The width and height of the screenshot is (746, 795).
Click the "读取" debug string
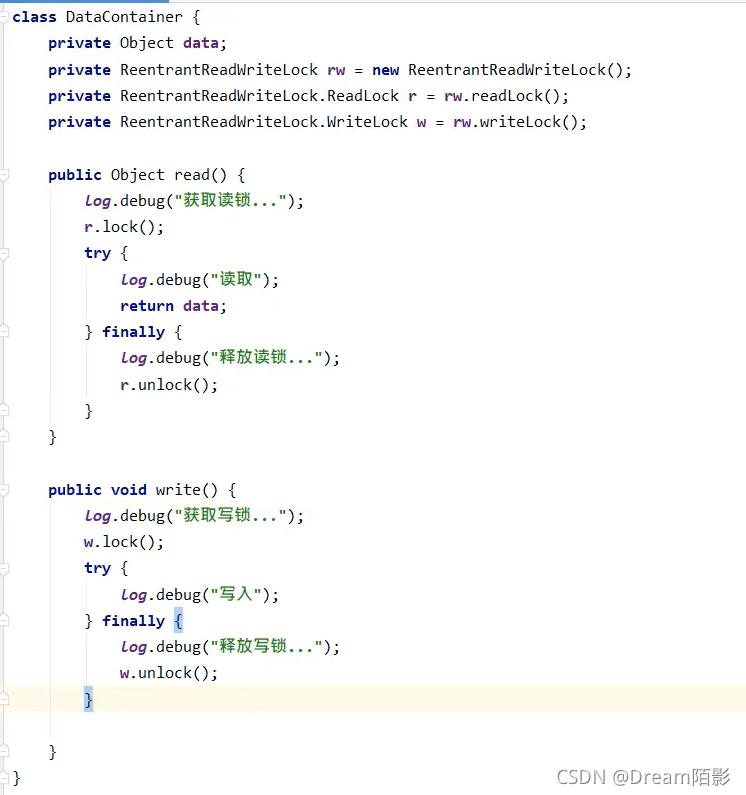click(x=236, y=279)
